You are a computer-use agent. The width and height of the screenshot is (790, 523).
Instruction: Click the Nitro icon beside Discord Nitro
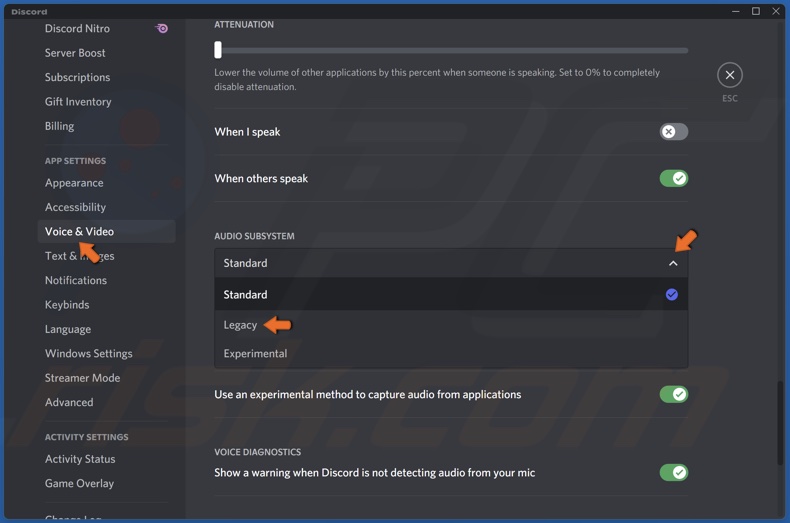tap(162, 28)
